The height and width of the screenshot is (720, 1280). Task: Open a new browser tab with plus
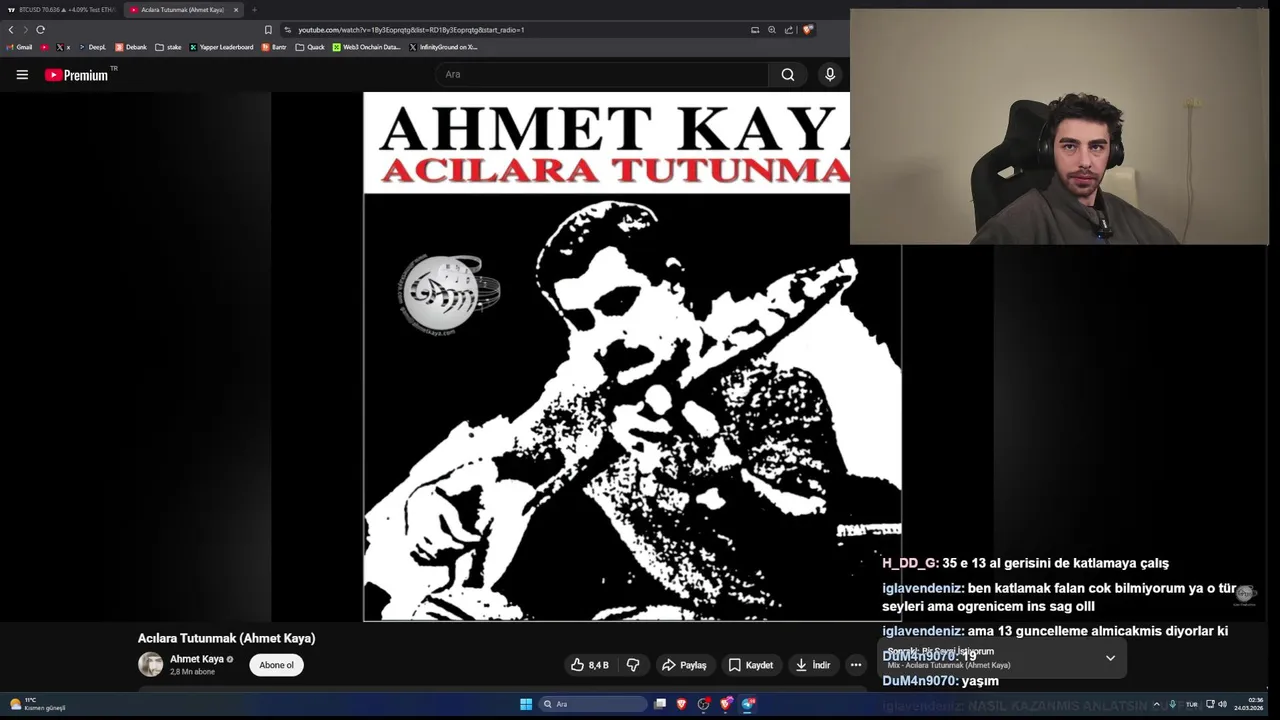tap(254, 10)
